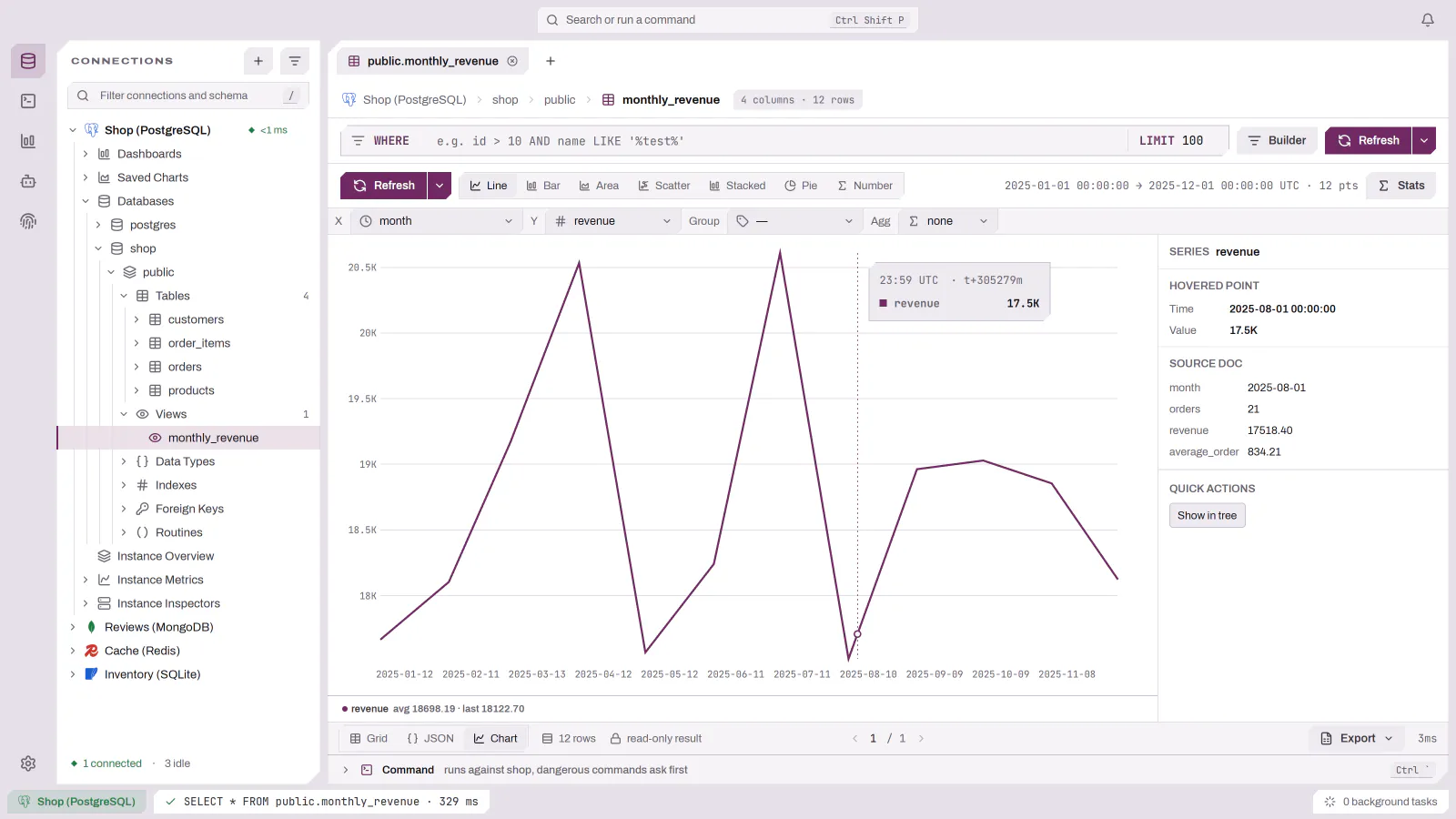The width and height of the screenshot is (1456, 819).
Task: Select Scatter chart type
Action: coord(664,186)
